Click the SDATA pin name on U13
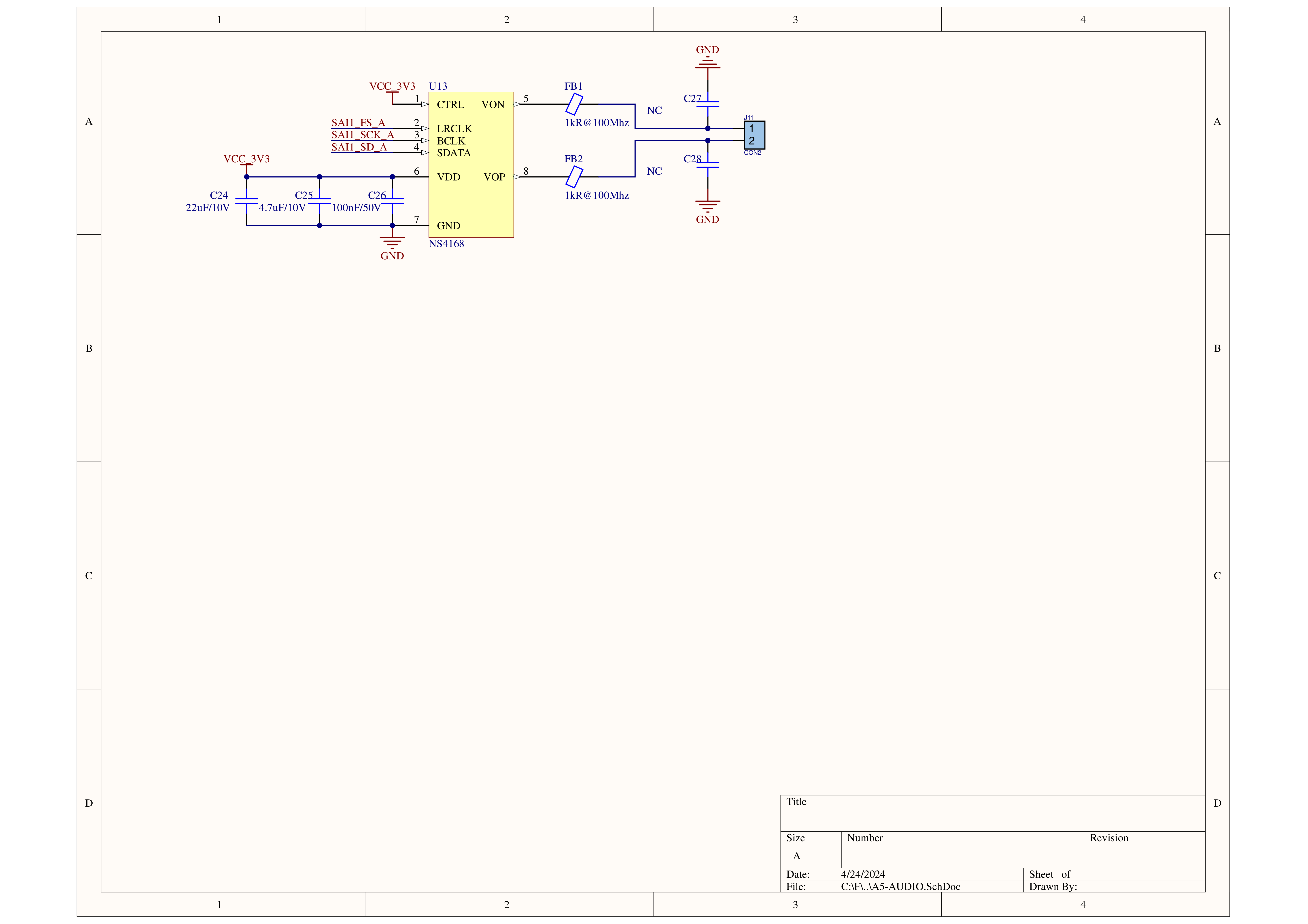The width and height of the screenshot is (1308, 924). pyautogui.click(x=454, y=153)
